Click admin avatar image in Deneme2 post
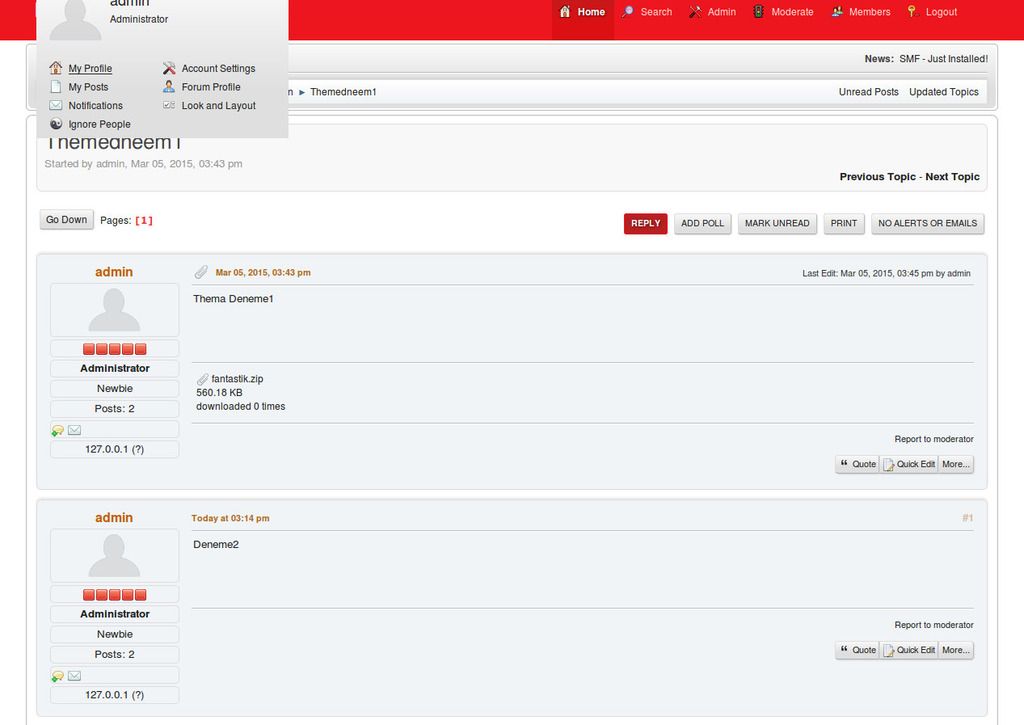1024x725 pixels. point(114,555)
